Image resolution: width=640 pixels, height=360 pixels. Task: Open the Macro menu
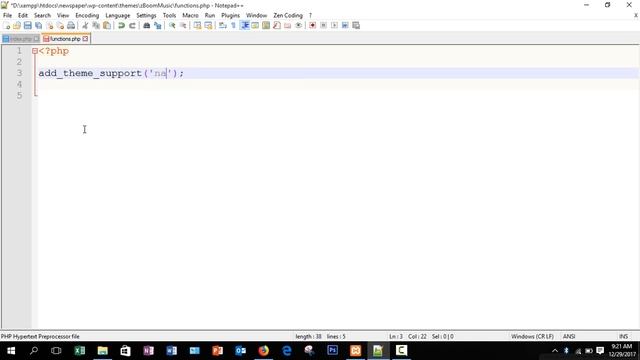(x=190, y=16)
